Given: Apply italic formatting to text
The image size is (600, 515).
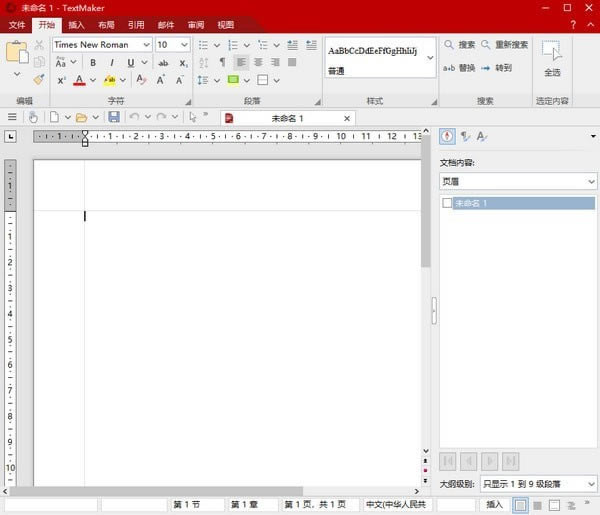Looking at the screenshot, I should click(x=112, y=63).
